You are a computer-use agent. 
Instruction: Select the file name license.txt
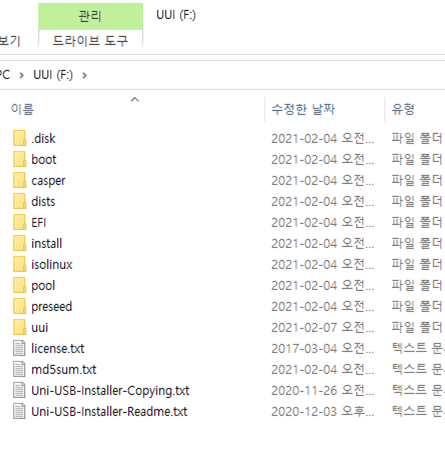click(58, 348)
